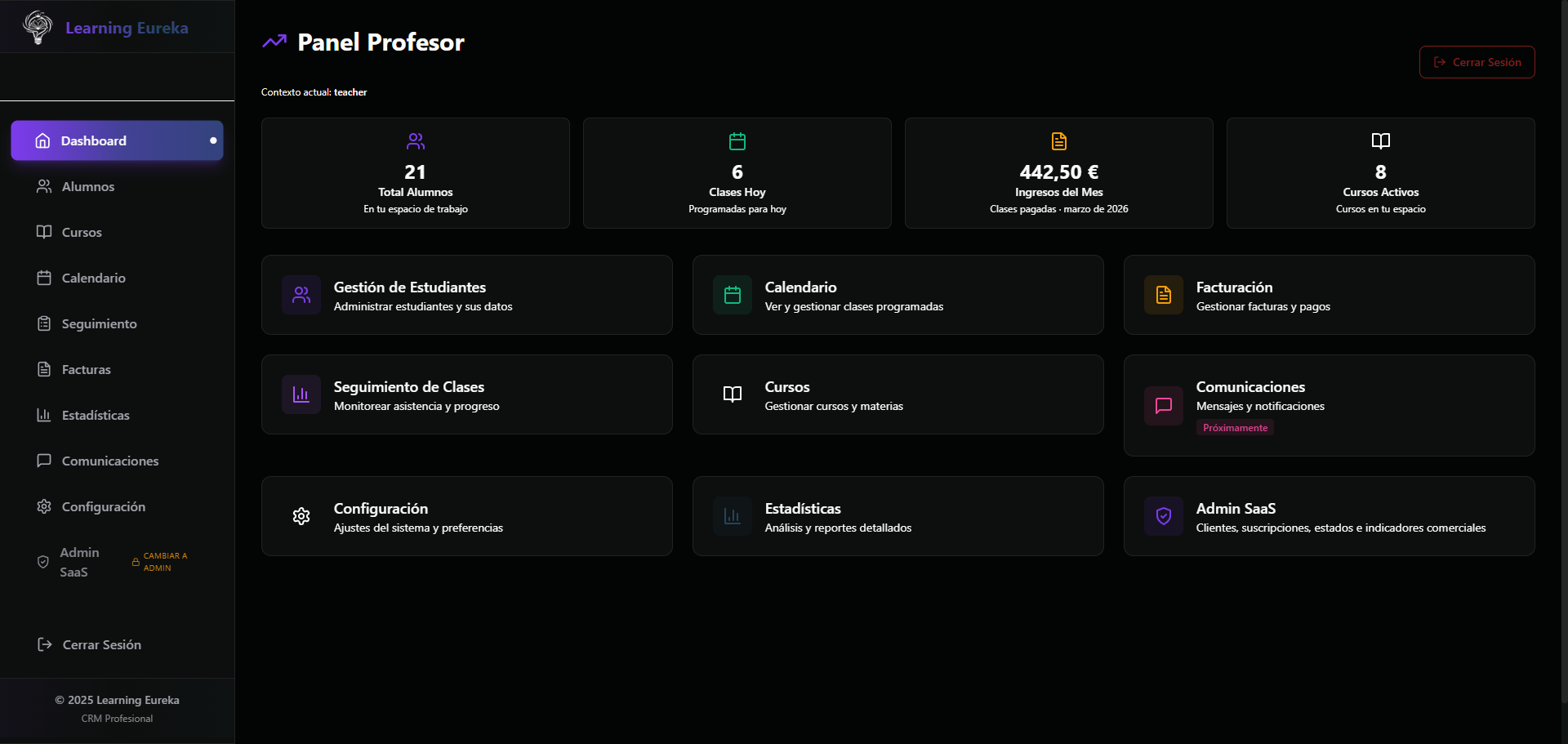
Task: Click the Dashboard home icon in sidebar
Action: click(x=42, y=140)
